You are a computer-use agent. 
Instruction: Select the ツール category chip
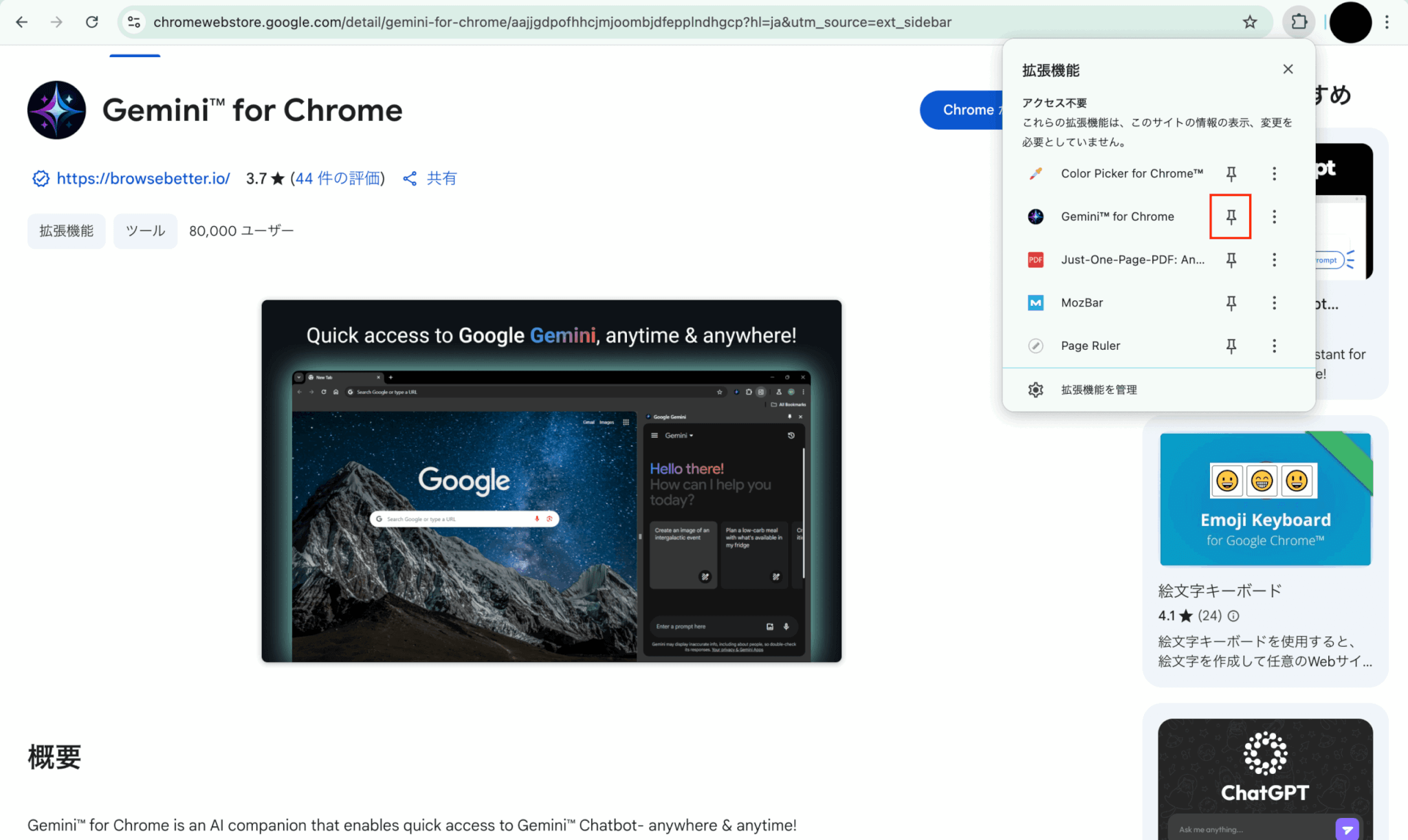145,231
